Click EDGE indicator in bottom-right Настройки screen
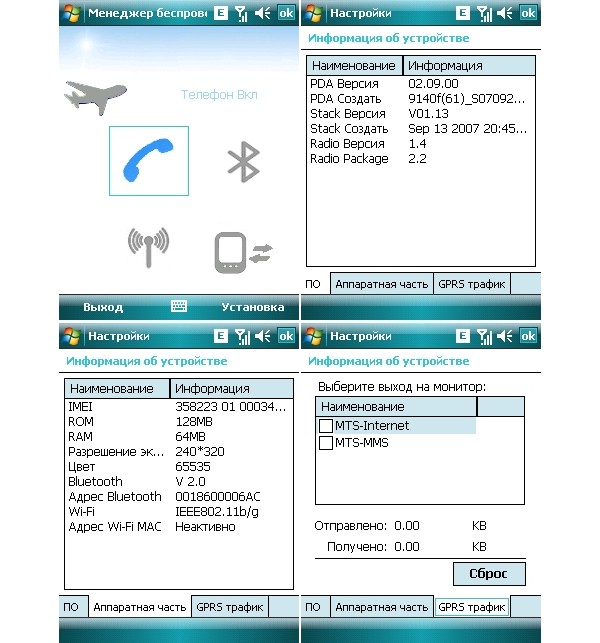 (463, 336)
